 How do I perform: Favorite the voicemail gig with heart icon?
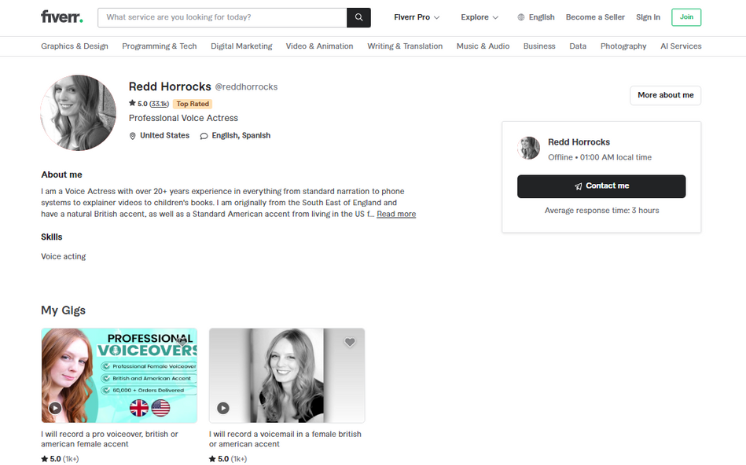pyautogui.click(x=350, y=342)
